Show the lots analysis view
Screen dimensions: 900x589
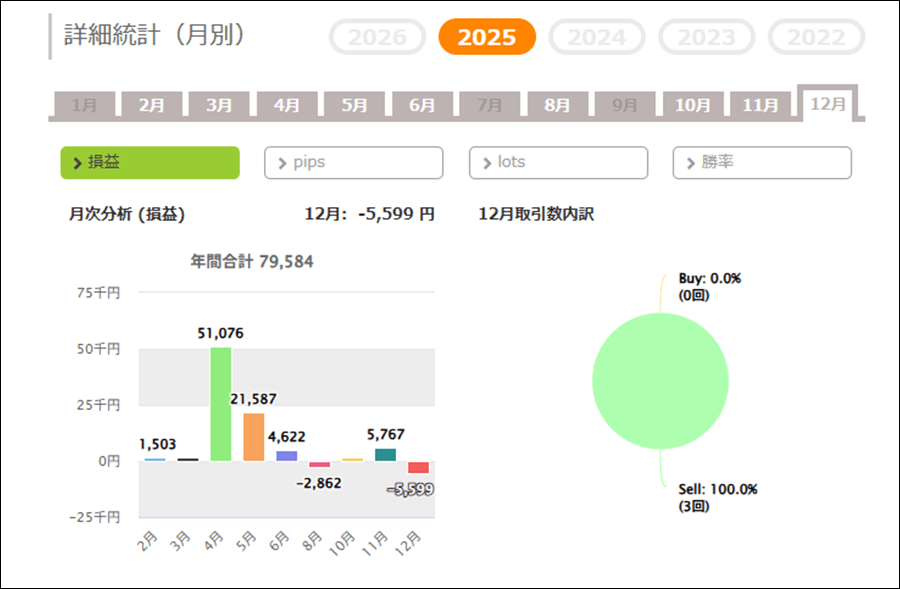pos(558,163)
